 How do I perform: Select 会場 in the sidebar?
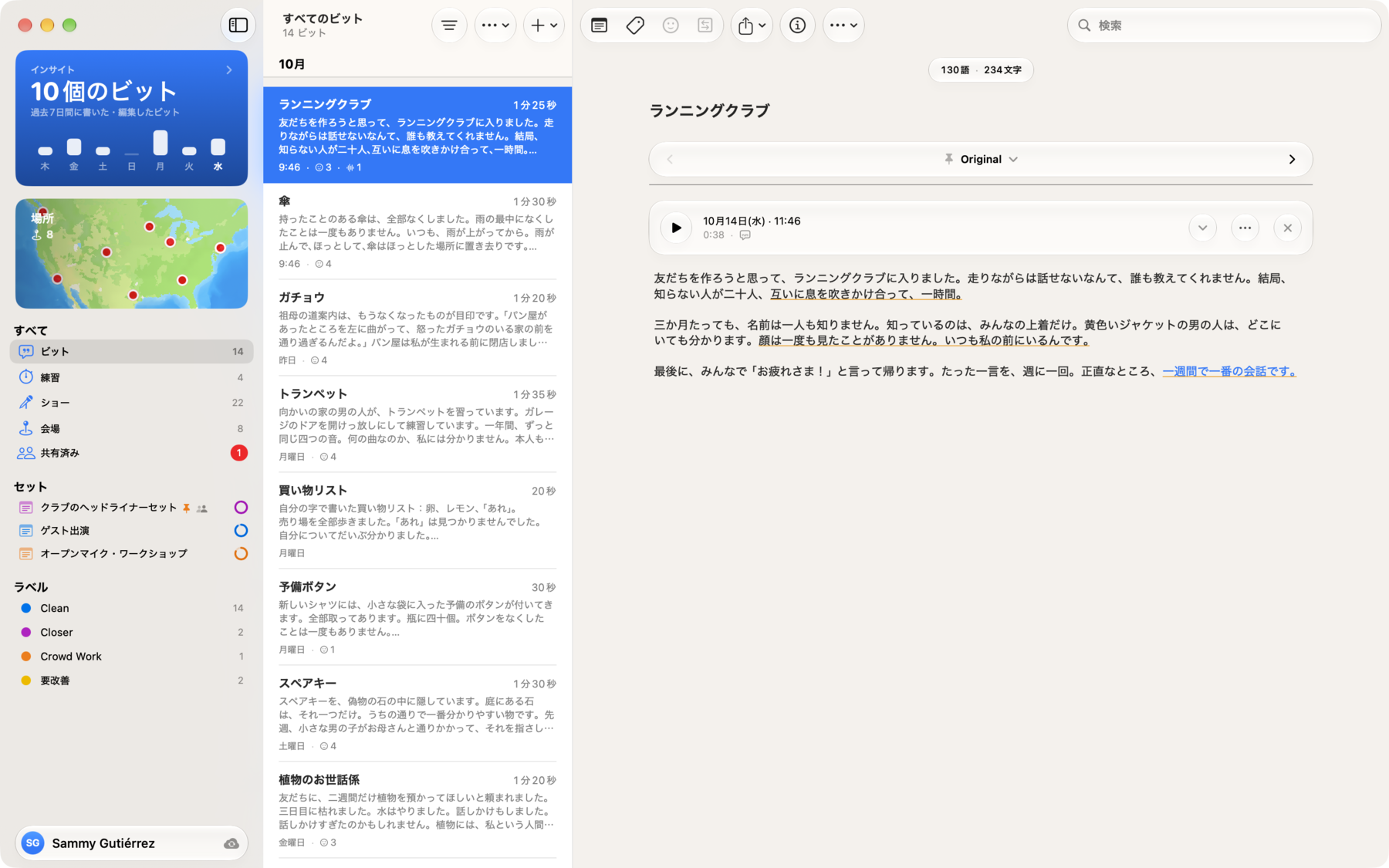point(132,428)
